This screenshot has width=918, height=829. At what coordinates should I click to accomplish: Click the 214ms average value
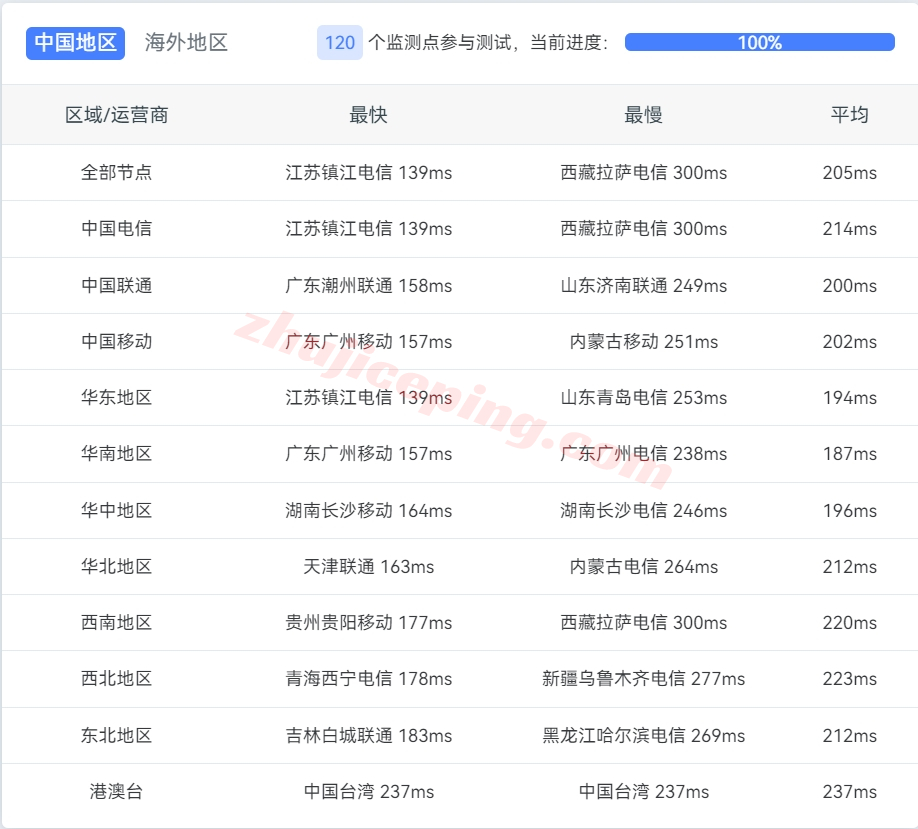tap(850, 228)
